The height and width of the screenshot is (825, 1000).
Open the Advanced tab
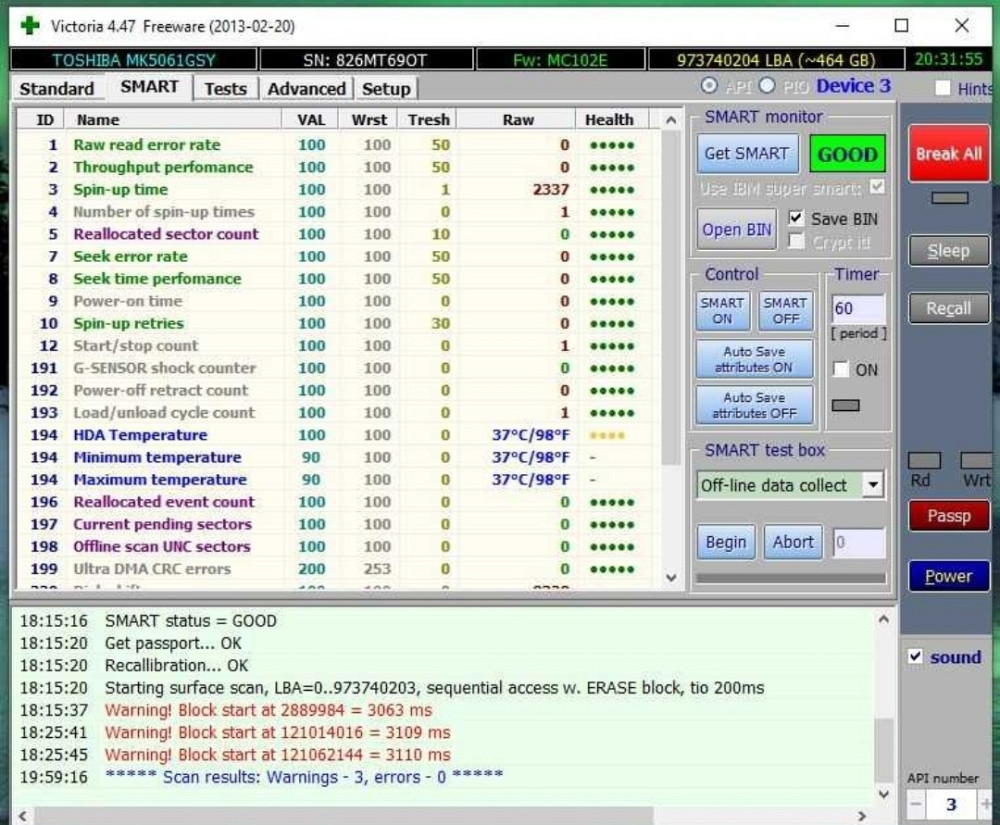click(306, 88)
